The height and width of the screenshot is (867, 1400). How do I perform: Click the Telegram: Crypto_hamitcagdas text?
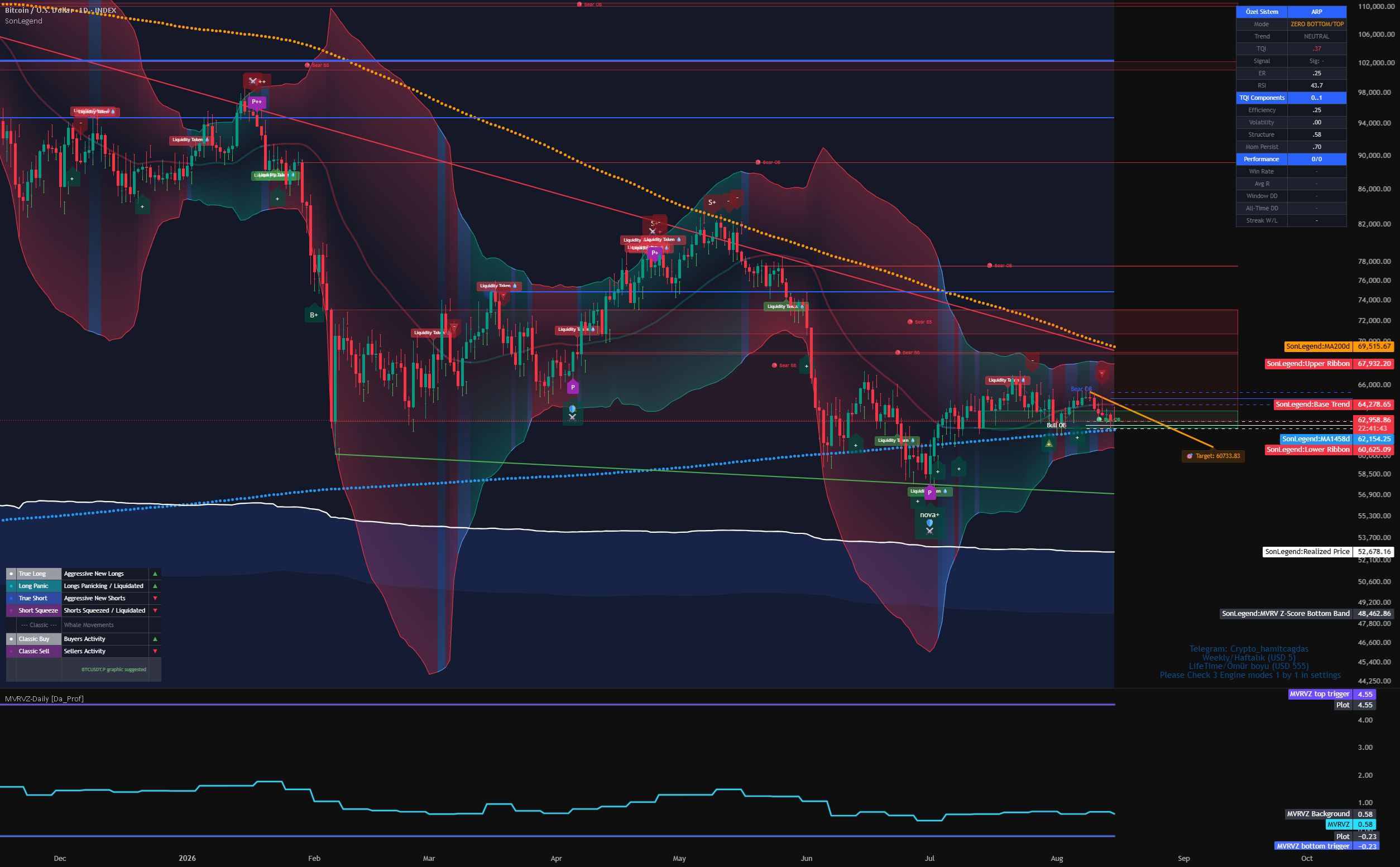[1249, 648]
